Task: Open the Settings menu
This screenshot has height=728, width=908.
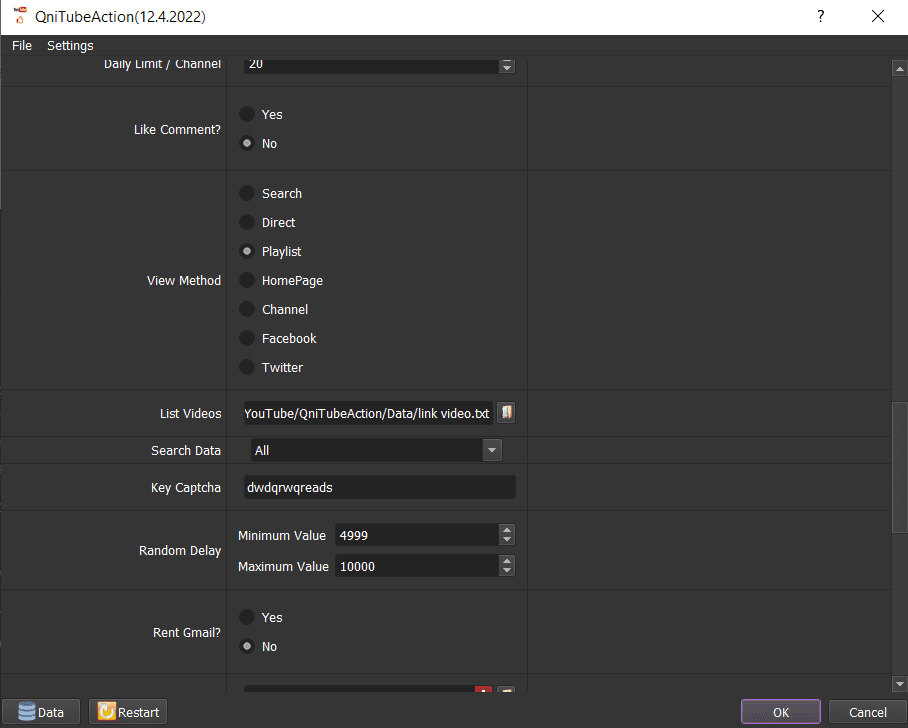Action: (70, 45)
